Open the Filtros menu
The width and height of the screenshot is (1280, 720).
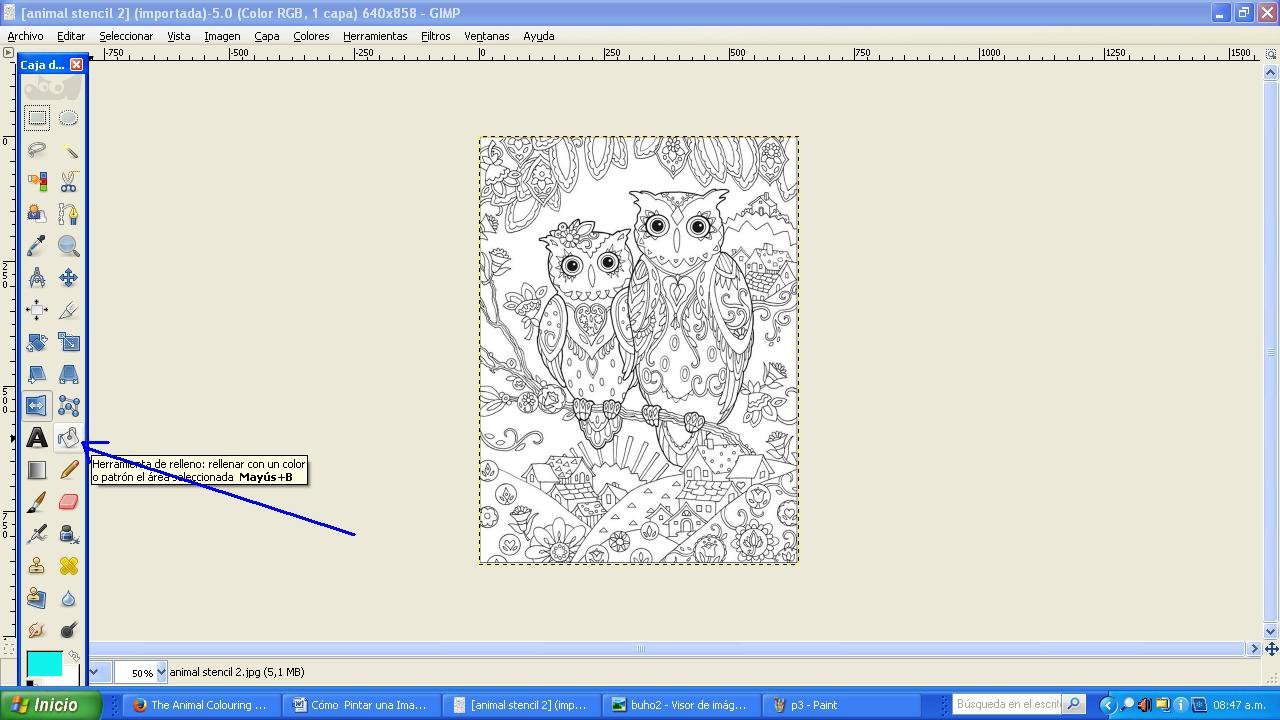(435, 36)
